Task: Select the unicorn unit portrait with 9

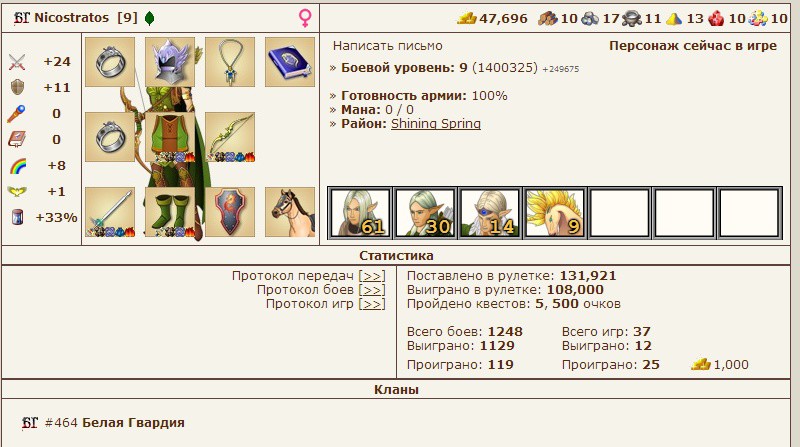Action: [555, 213]
